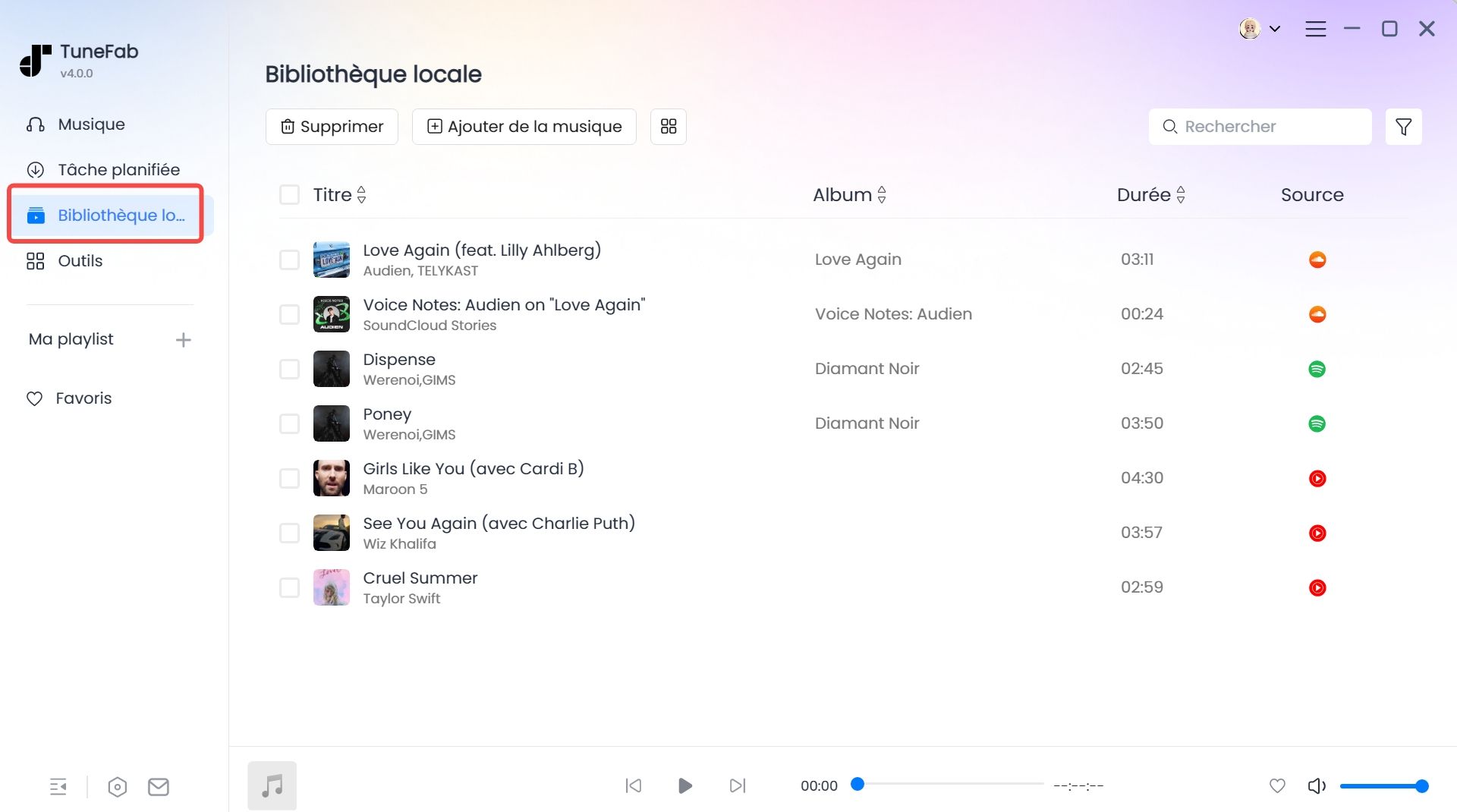Sort by Durée using its sort arrows
The image size is (1457, 812).
coord(1181,194)
